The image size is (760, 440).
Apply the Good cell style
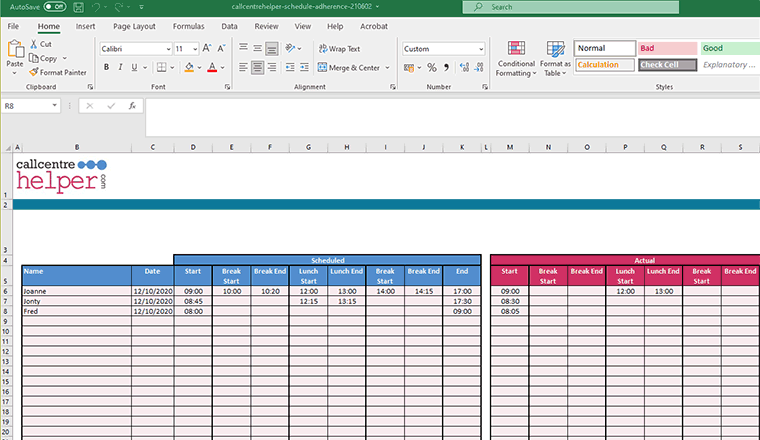pos(729,48)
